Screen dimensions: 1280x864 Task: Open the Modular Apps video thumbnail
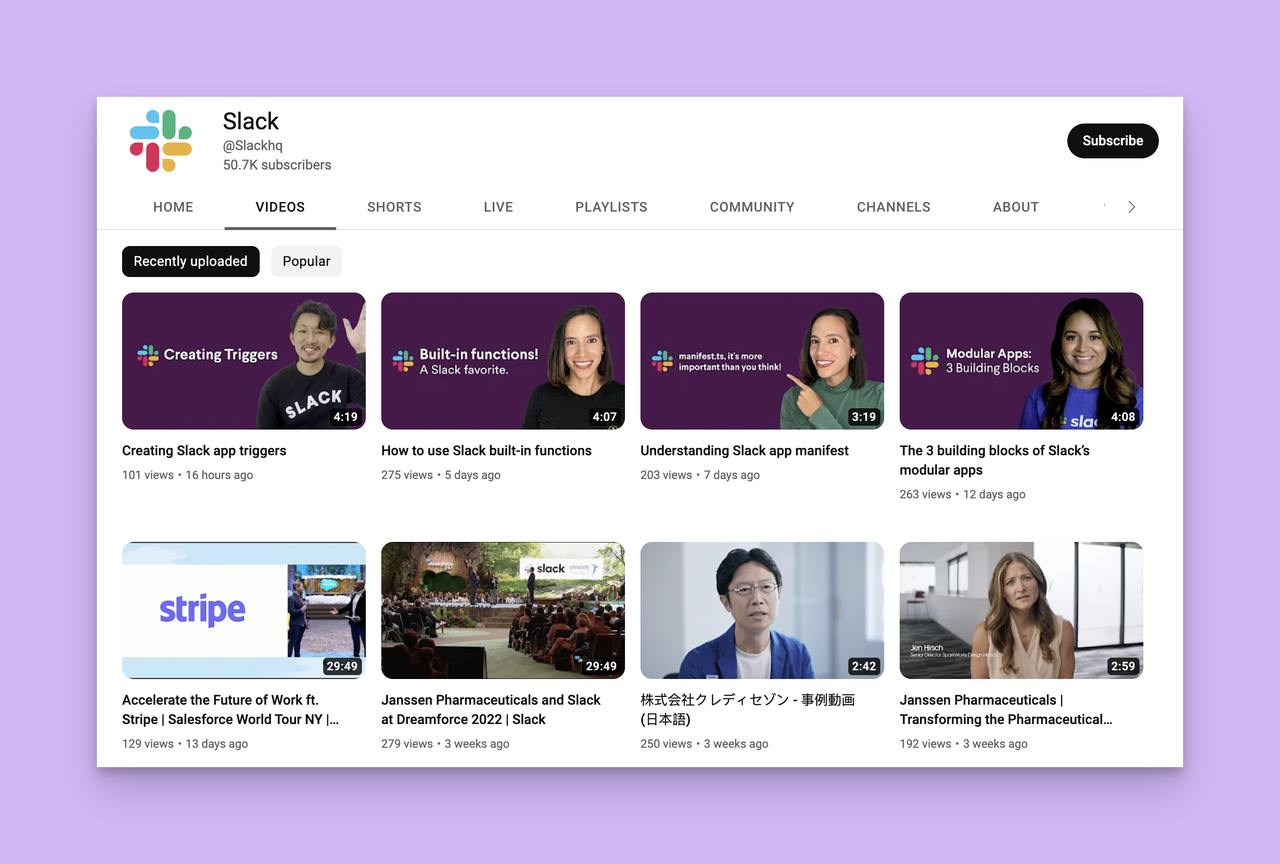[x=1021, y=361]
